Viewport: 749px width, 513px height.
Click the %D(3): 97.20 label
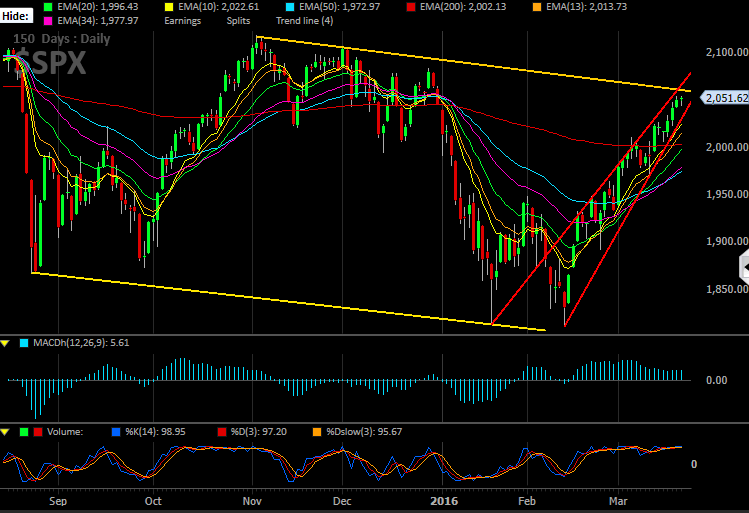[x=259, y=432]
